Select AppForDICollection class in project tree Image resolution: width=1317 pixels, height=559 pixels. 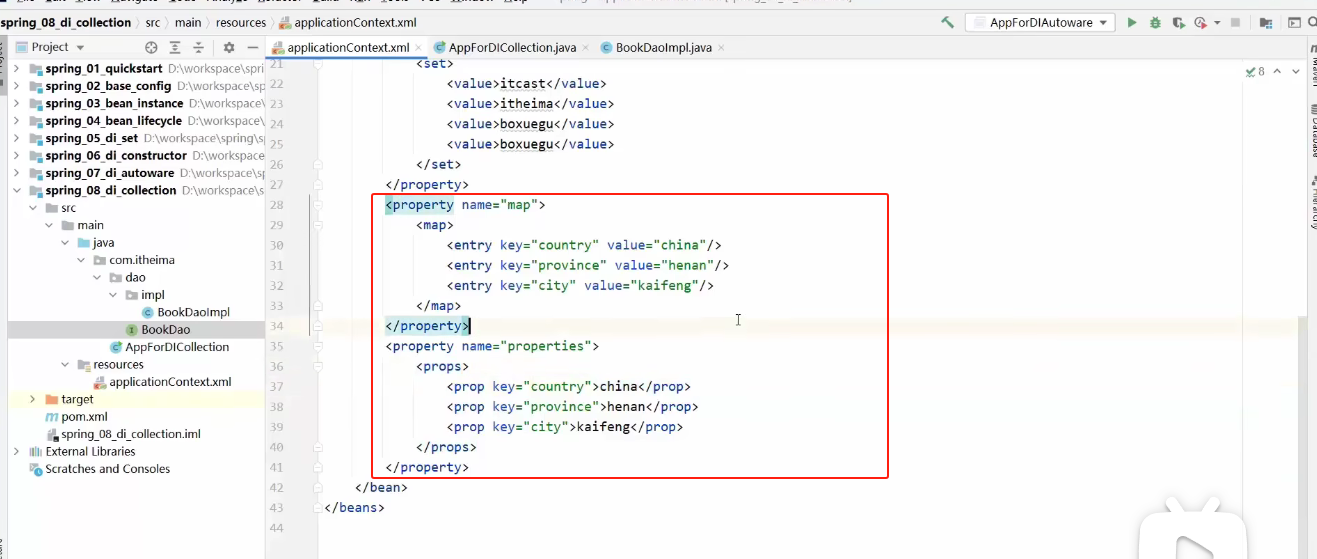tap(177, 347)
